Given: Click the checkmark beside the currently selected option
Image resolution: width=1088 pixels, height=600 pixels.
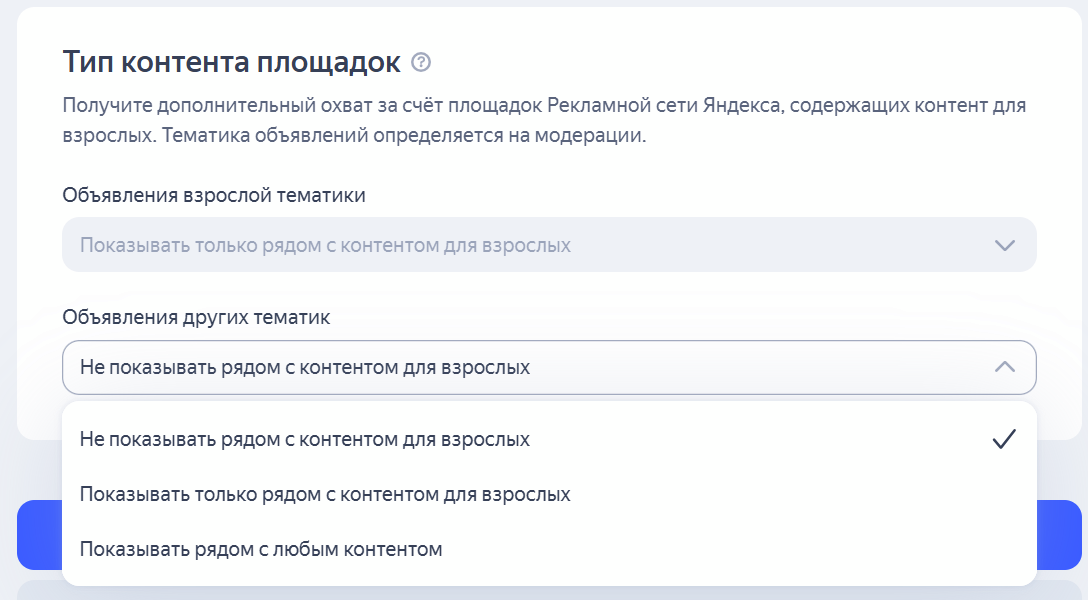Looking at the screenshot, I should click(1005, 437).
